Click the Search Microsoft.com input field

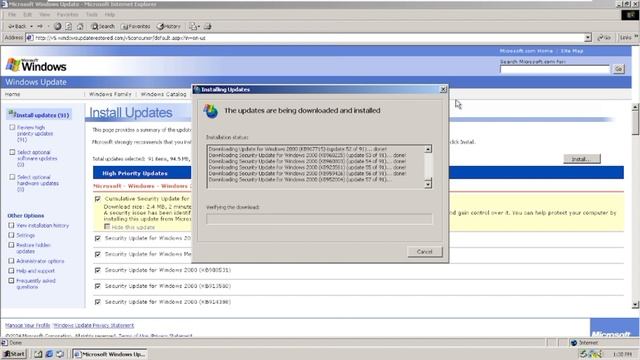tap(554, 69)
